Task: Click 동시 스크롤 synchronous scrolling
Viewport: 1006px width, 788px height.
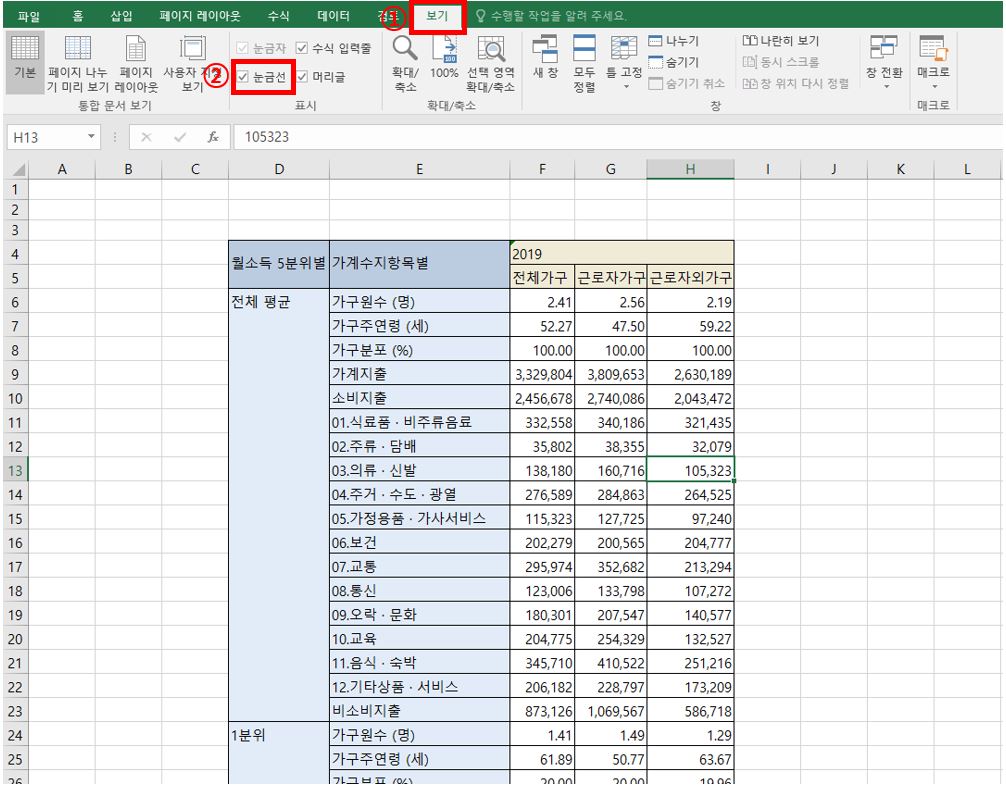Action: pyautogui.click(x=781, y=62)
